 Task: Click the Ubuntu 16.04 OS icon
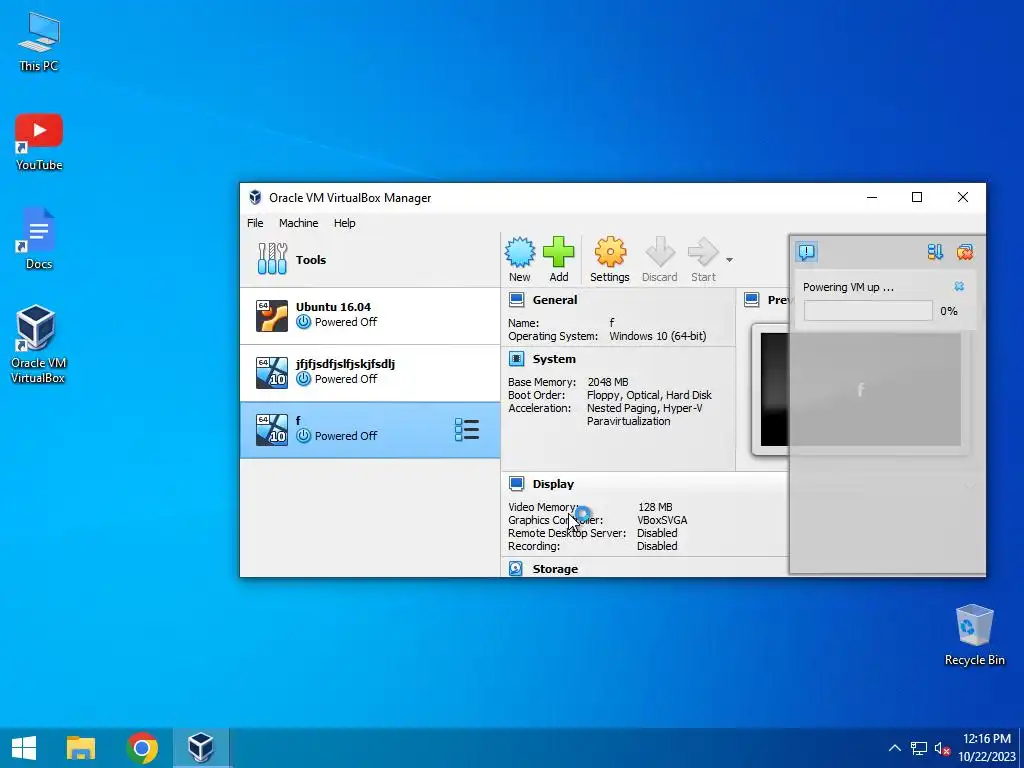(272, 315)
